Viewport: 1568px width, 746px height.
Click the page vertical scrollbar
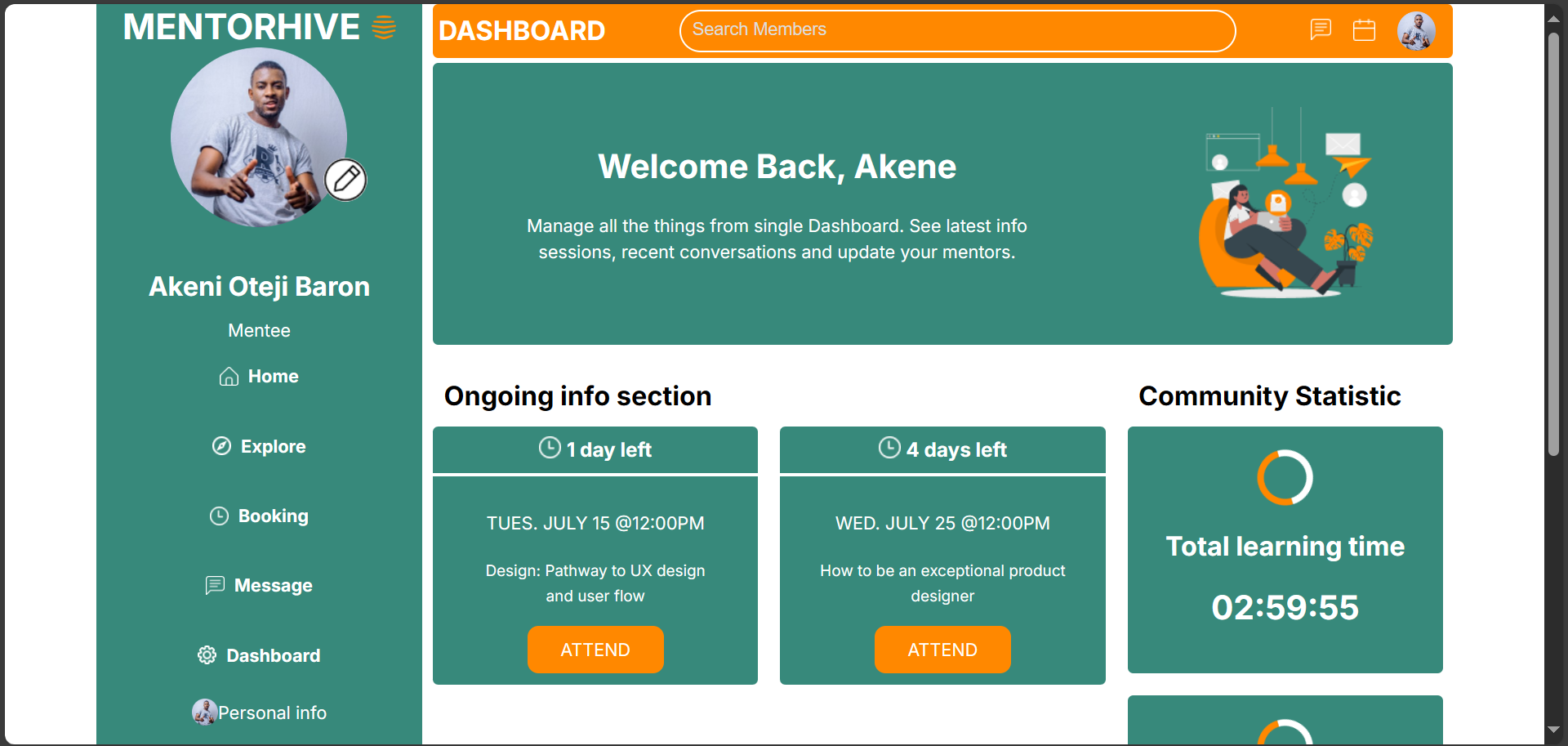coord(1554,245)
